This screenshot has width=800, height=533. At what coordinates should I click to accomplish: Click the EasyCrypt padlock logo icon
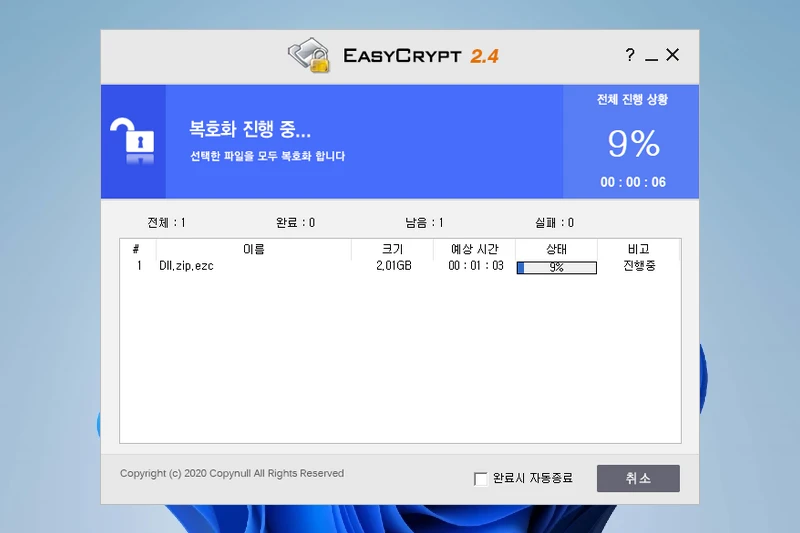coord(309,55)
